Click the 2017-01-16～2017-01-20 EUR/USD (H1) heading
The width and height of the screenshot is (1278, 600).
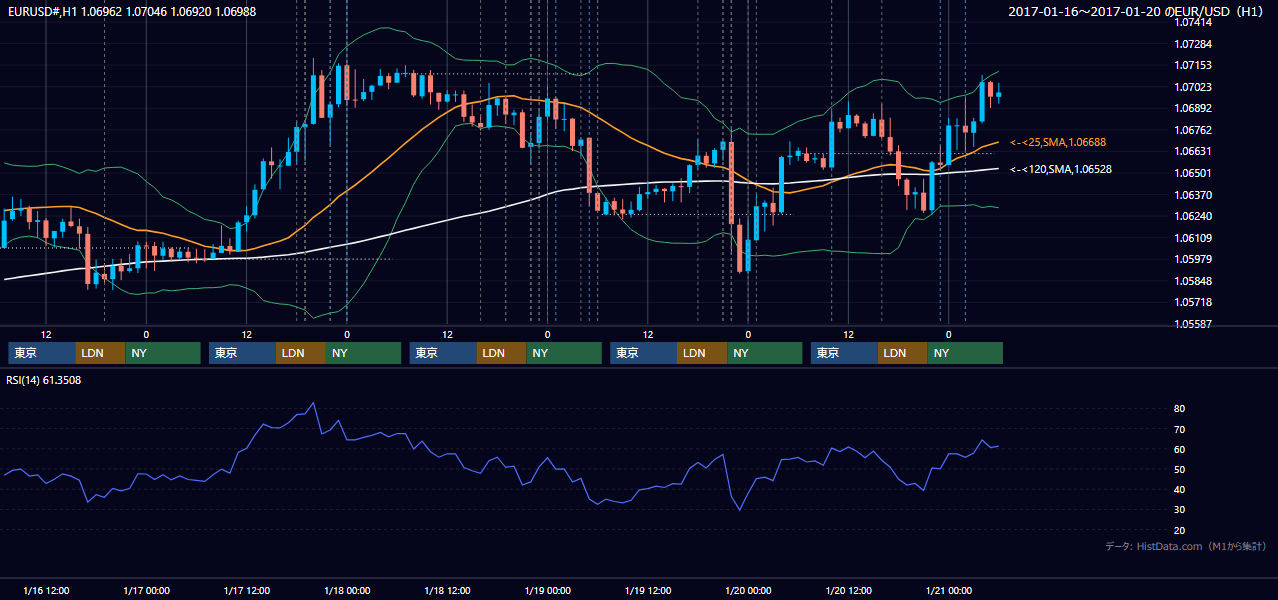pos(1137,12)
